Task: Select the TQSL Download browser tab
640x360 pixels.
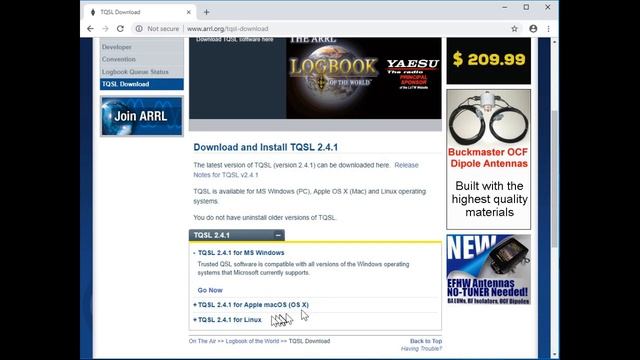Action: (140, 12)
